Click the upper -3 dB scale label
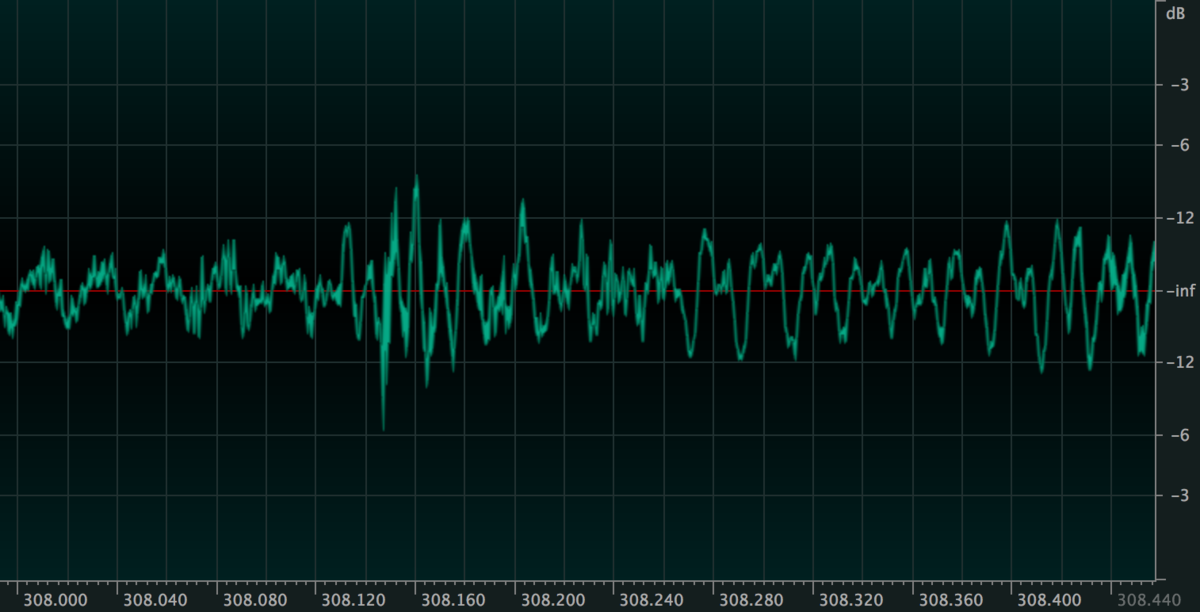The image size is (1200, 612). point(1179,85)
